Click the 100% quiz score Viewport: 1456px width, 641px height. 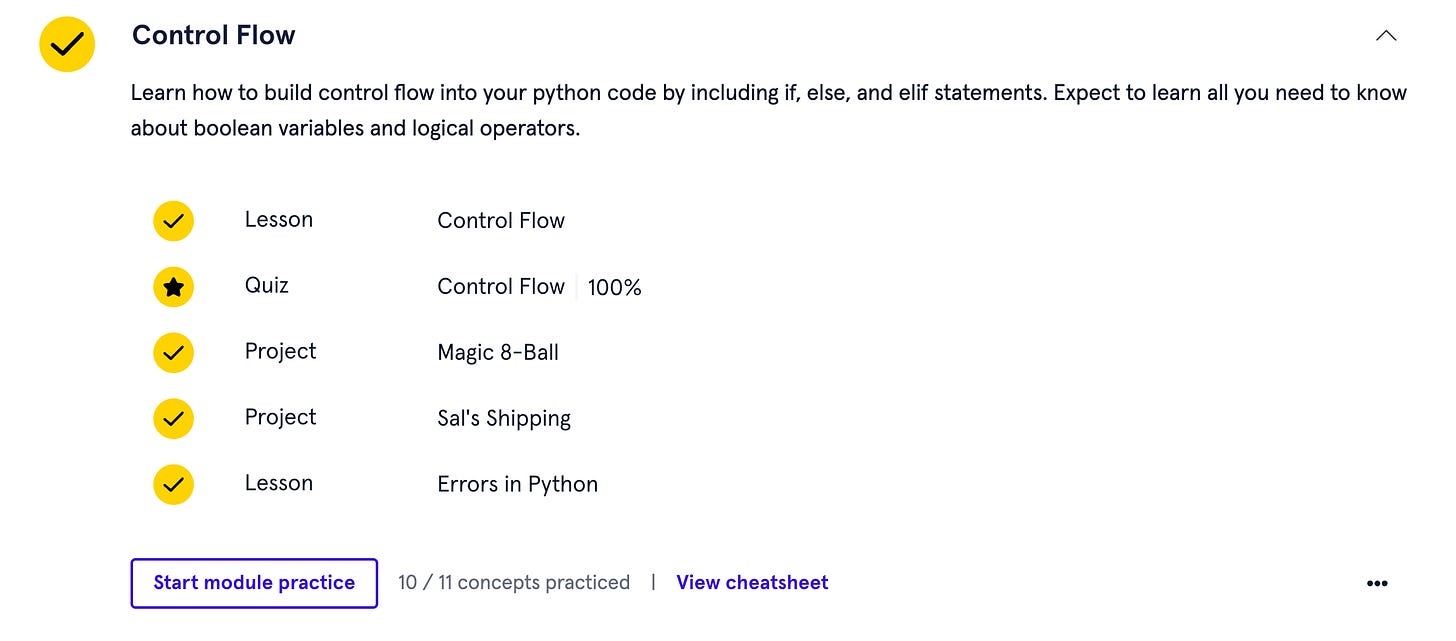click(615, 288)
